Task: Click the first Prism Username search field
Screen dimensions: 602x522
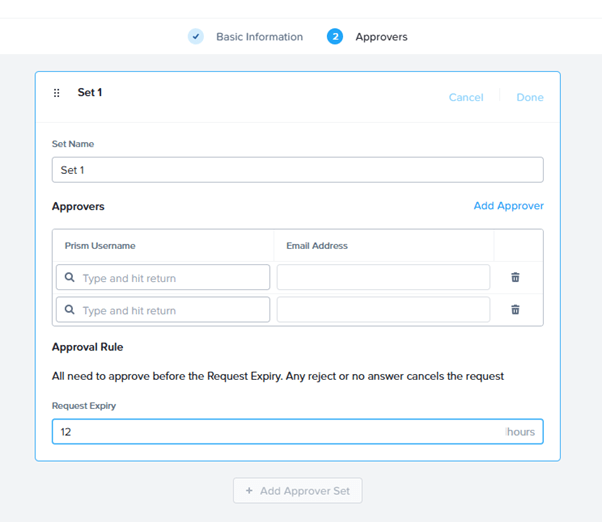Action: 170,278
